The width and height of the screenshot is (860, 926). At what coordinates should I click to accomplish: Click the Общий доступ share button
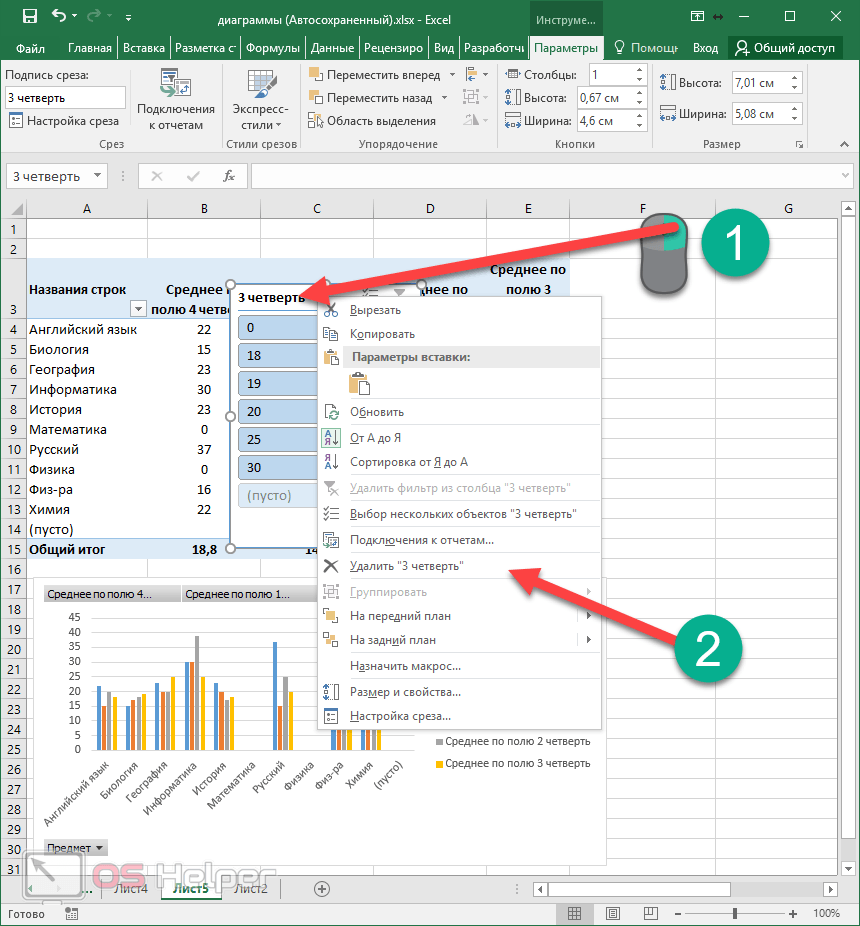pos(786,48)
